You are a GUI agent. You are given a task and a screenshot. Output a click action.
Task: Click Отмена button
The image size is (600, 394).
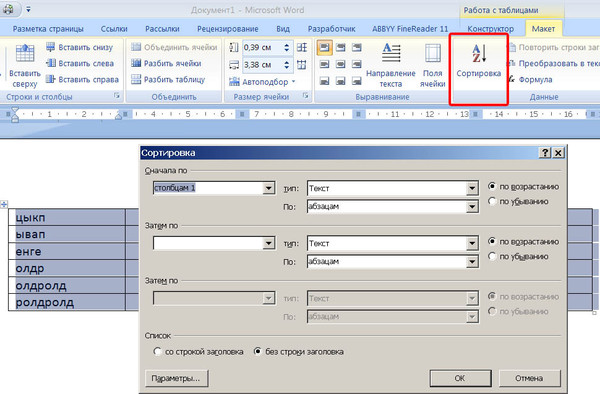[x=529, y=378]
